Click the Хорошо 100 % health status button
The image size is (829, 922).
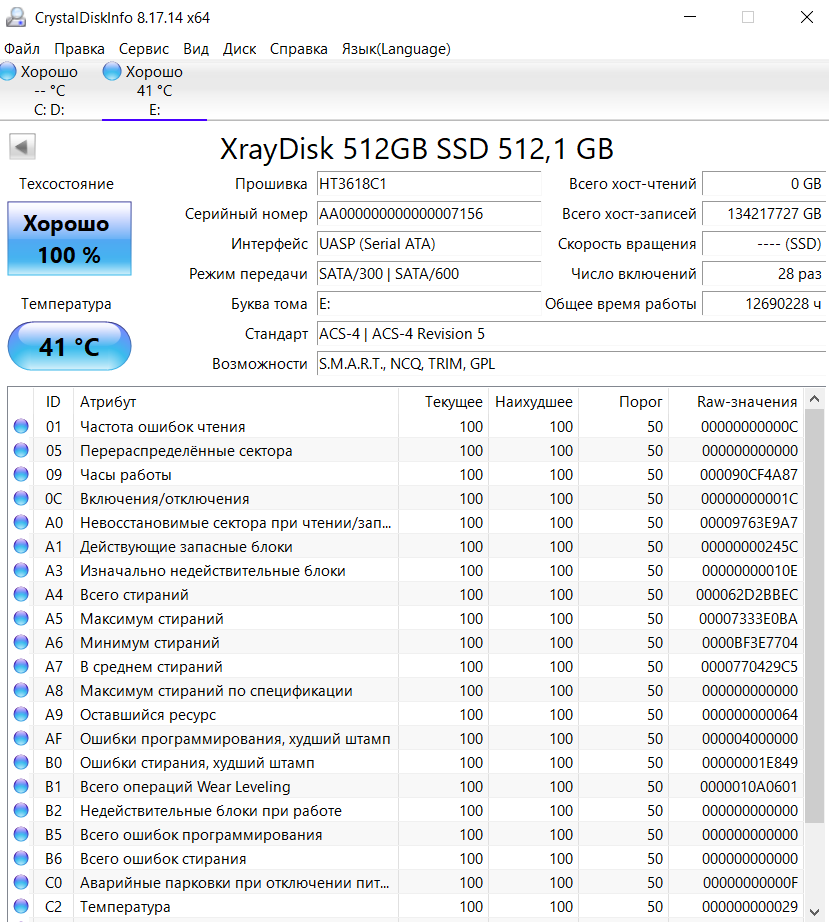coord(69,238)
